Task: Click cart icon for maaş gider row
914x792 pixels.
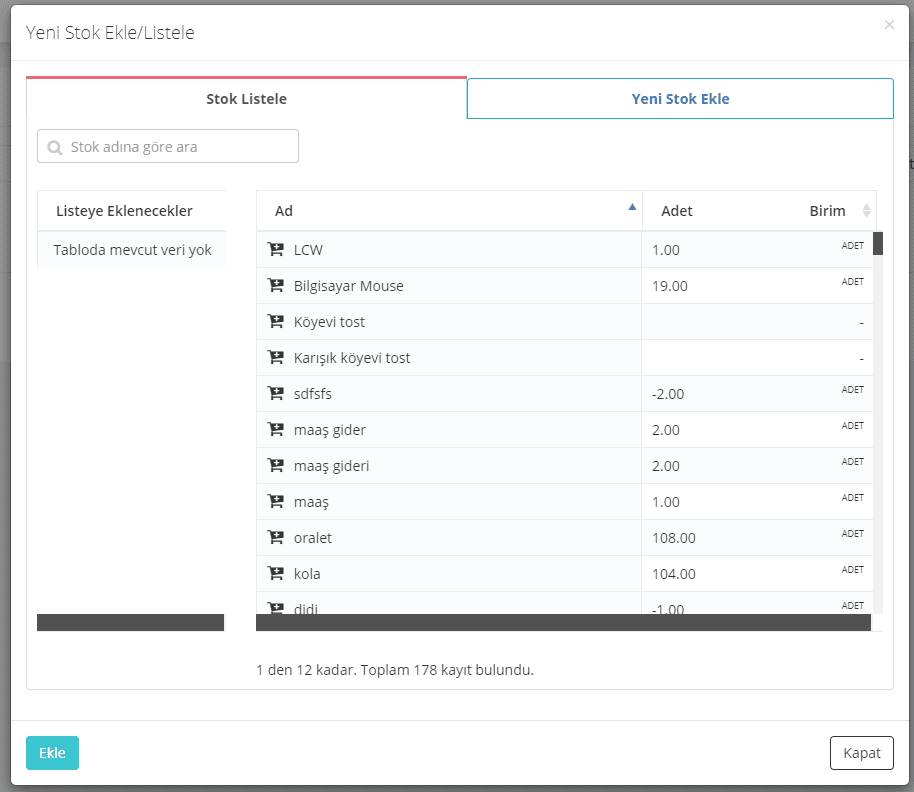Action: click(x=276, y=430)
